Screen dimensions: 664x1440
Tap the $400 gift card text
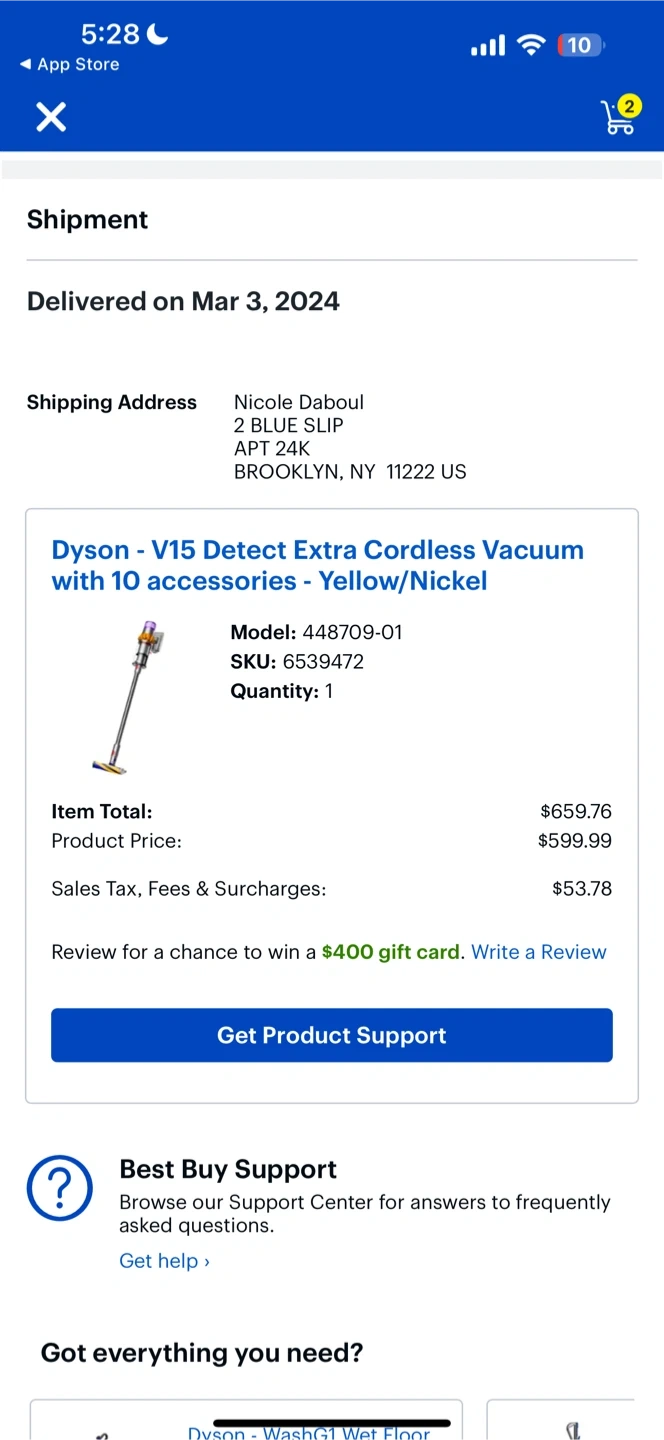391,952
